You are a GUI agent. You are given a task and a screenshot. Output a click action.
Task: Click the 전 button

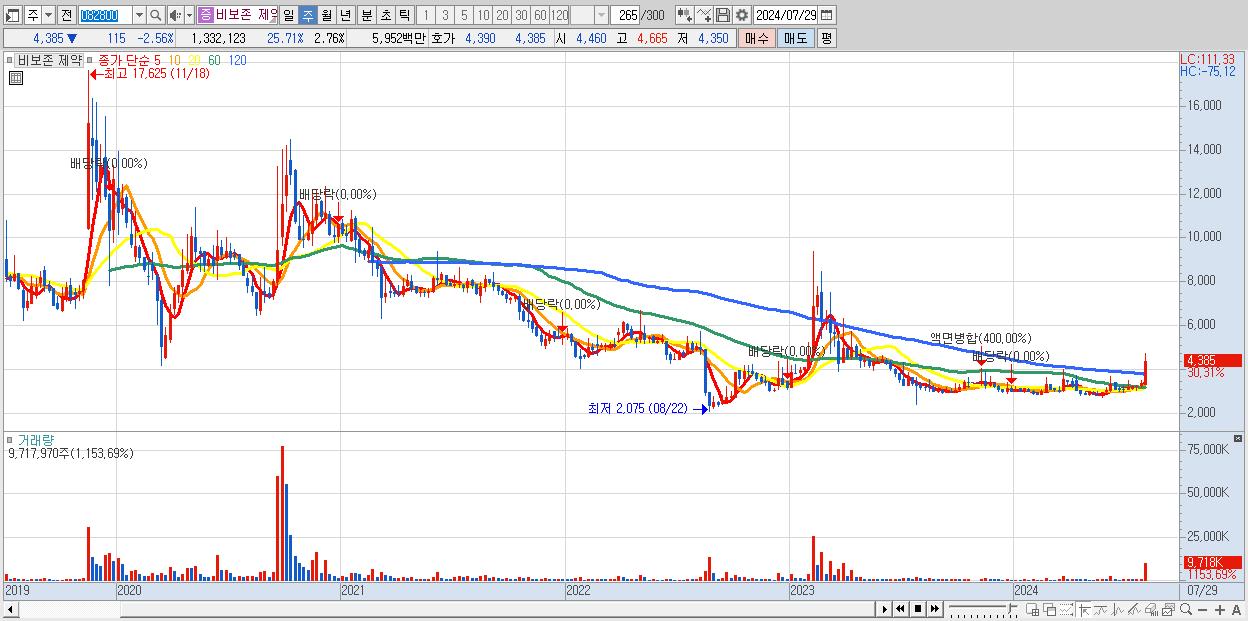(x=66, y=15)
